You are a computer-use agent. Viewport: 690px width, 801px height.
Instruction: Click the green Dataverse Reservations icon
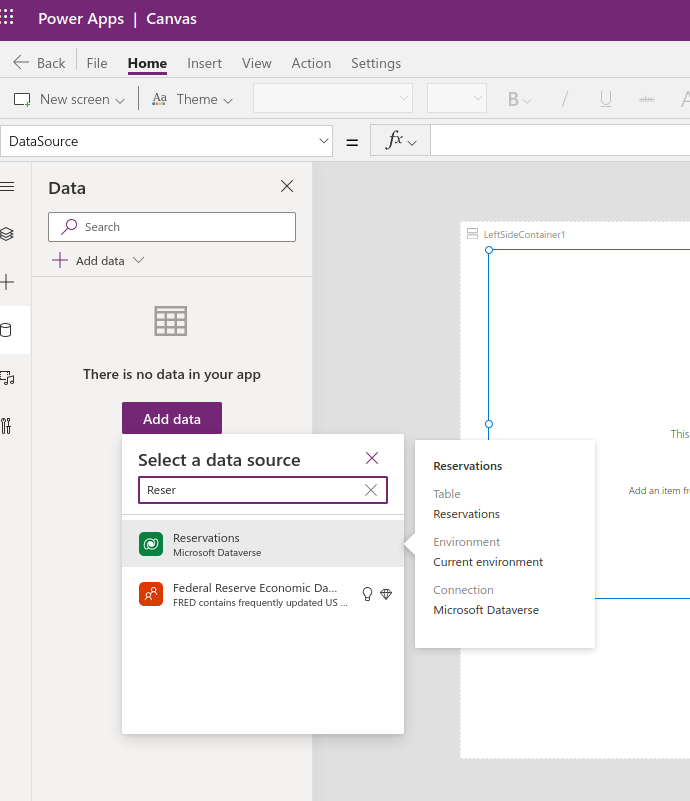point(151,544)
